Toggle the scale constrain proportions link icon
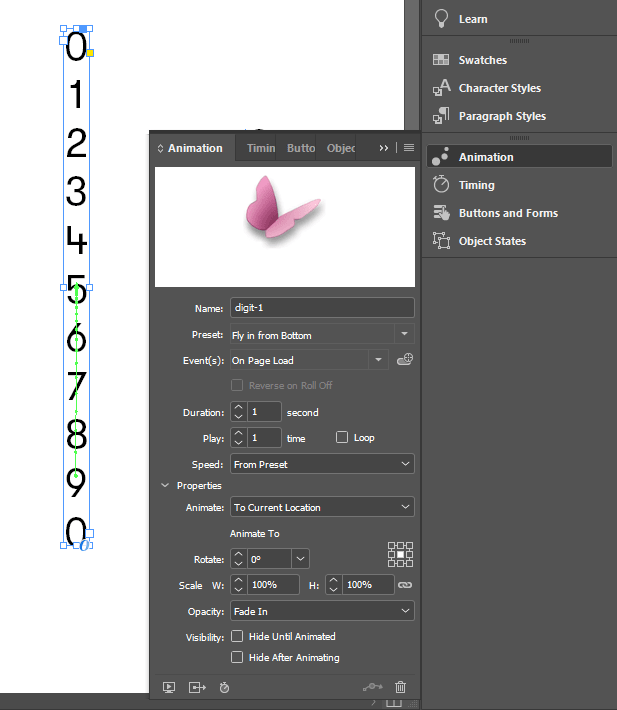The height and width of the screenshot is (710, 617). pos(405,584)
